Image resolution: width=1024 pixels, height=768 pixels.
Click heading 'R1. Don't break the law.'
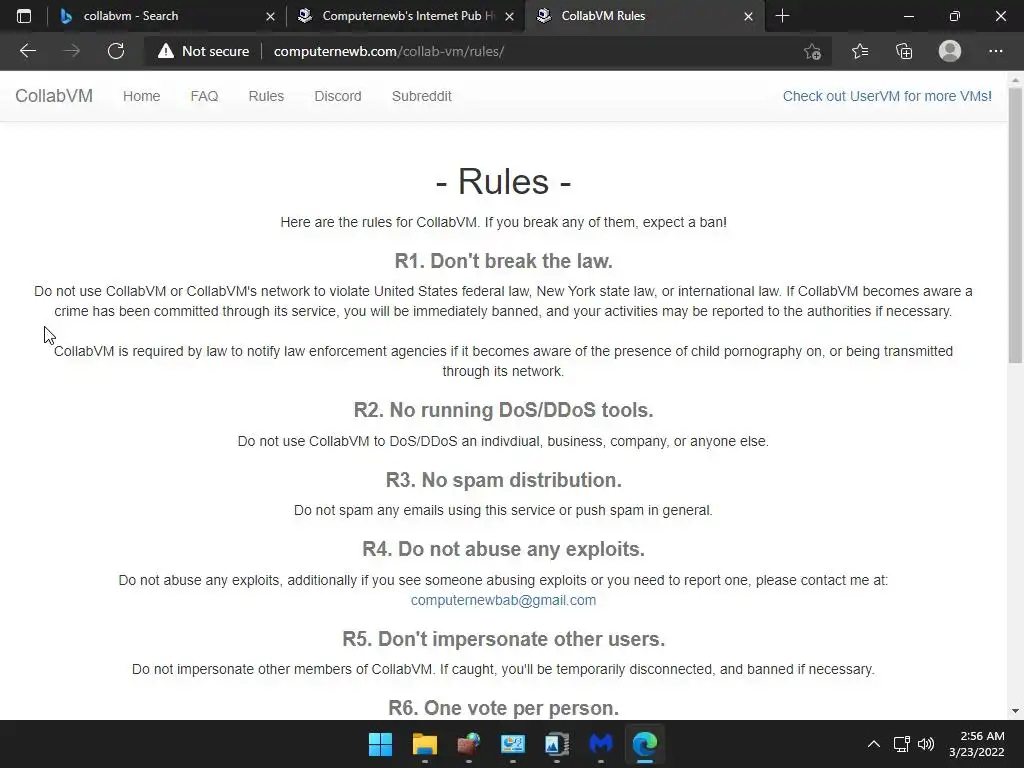point(503,261)
